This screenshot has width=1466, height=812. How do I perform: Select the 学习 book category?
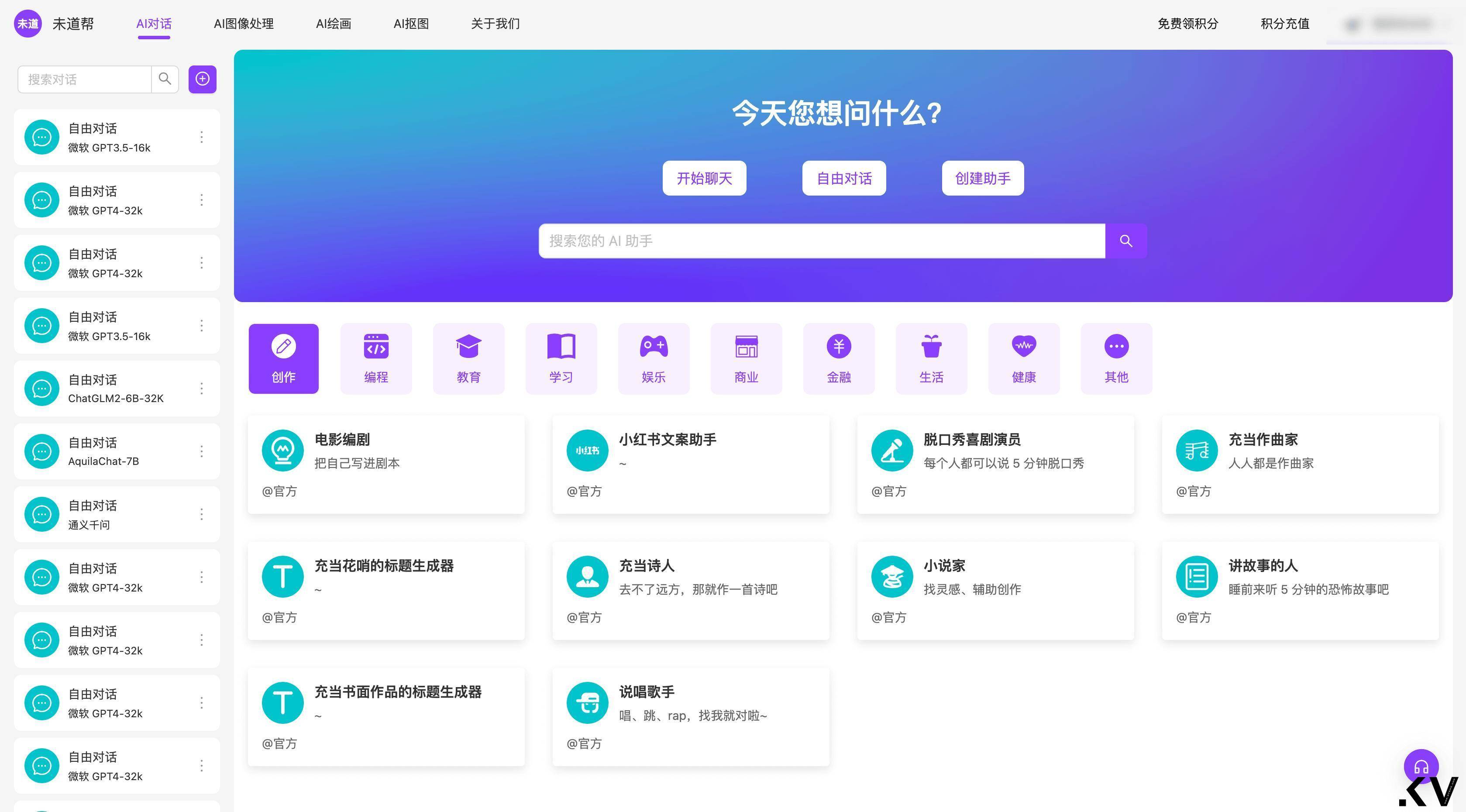tap(561, 358)
